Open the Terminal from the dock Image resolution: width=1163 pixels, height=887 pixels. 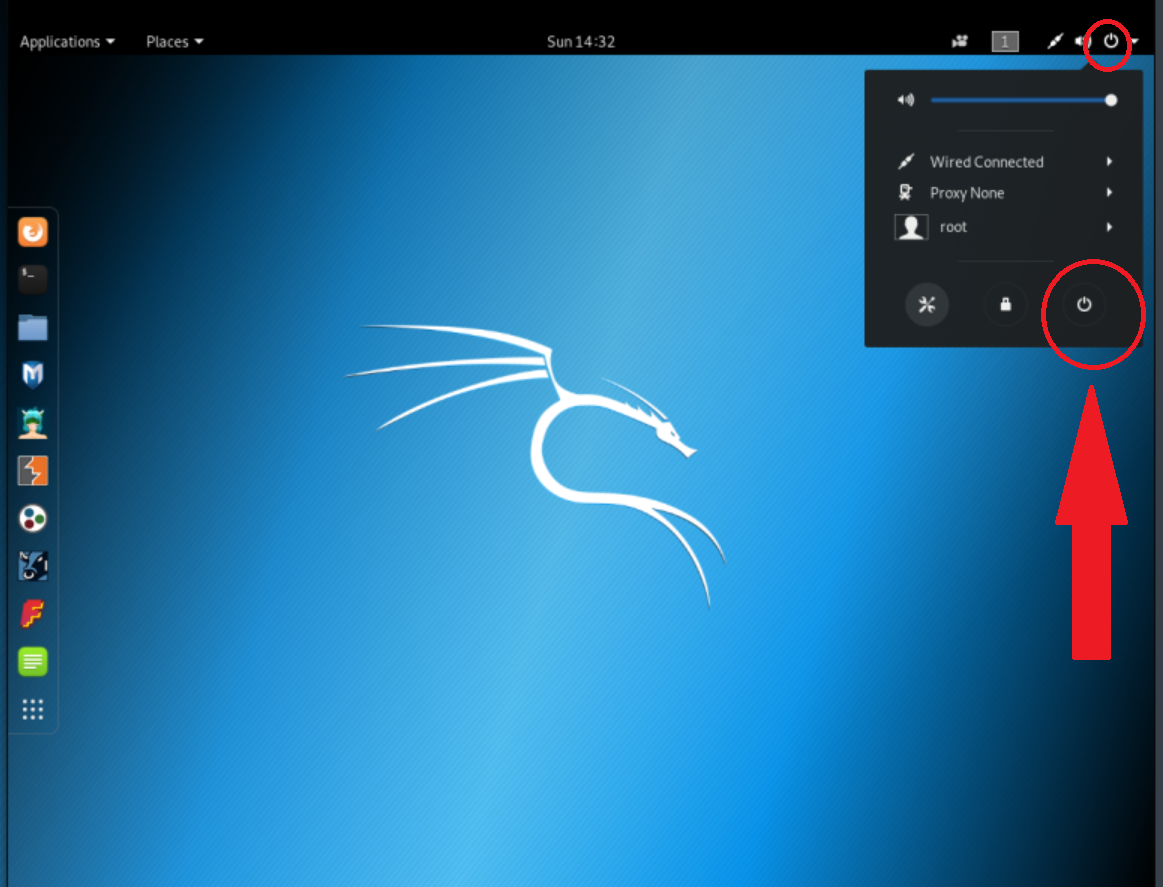pos(33,279)
